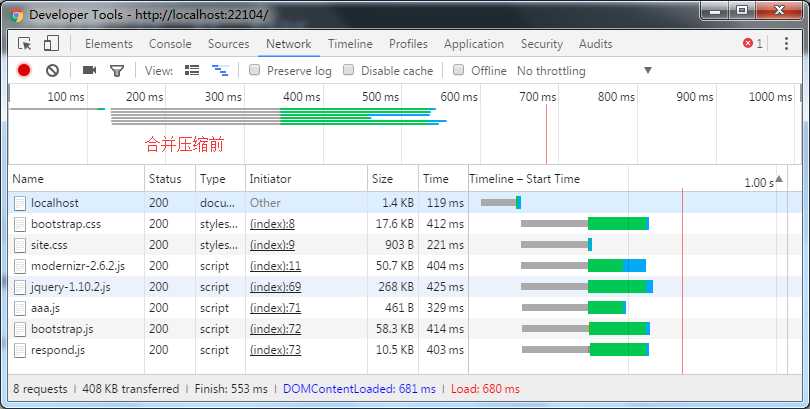Image resolution: width=810 pixels, height=409 pixels.
Task: Click the file icon beside bootstrap.js
Action: click(x=20, y=329)
